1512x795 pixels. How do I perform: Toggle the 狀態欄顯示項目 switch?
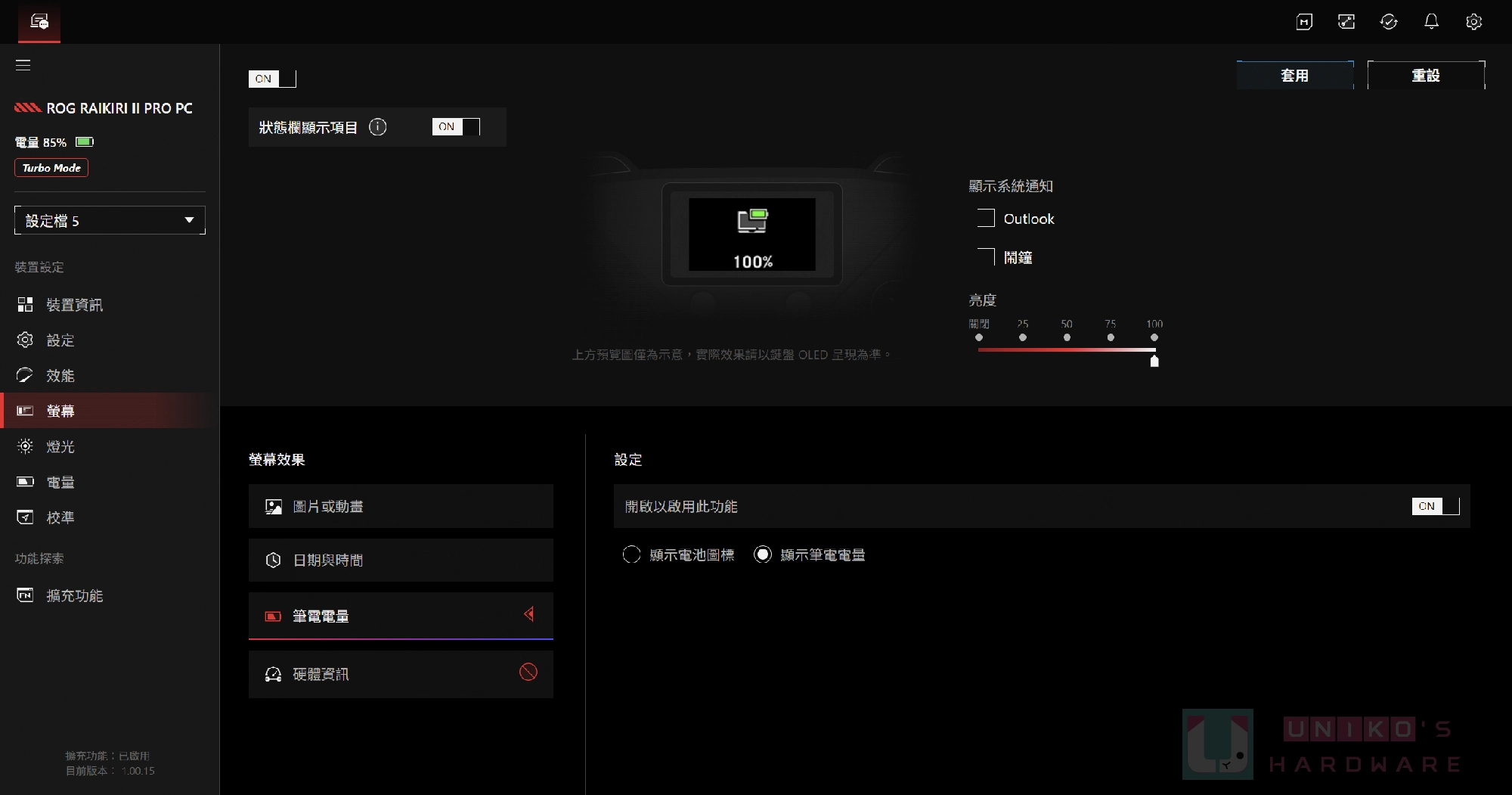point(456,127)
